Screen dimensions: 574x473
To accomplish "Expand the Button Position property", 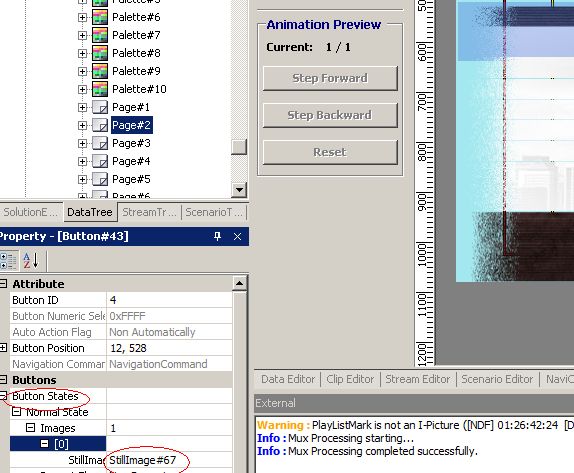I will click(x=3, y=348).
